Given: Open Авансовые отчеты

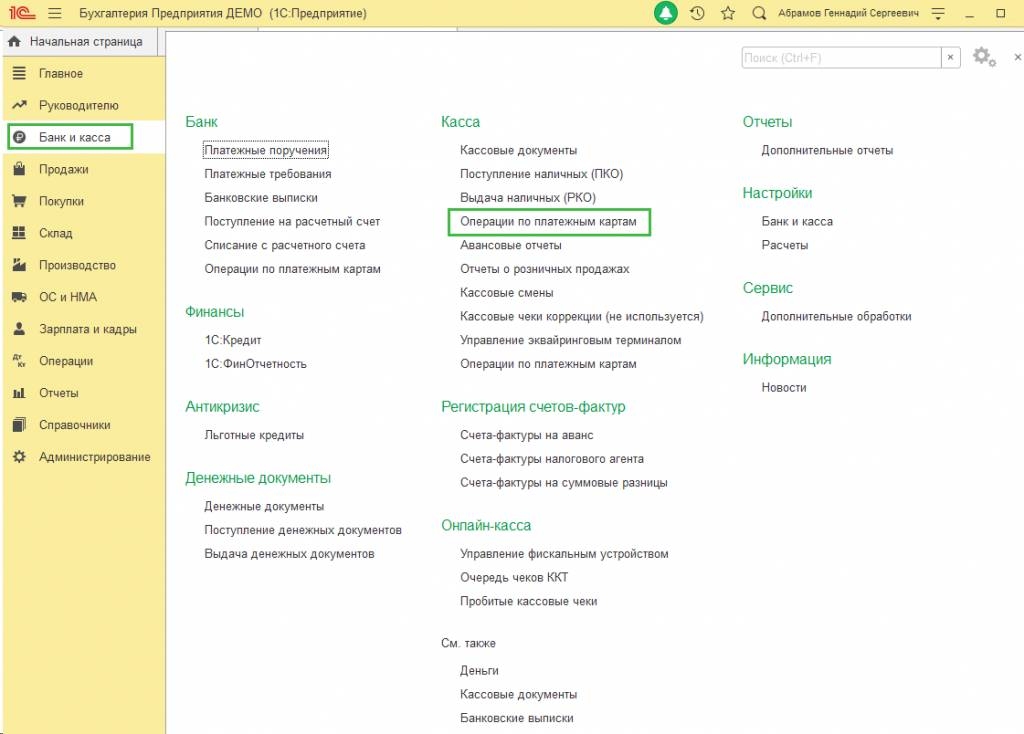Looking at the screenshot, I should click(511, 245).
